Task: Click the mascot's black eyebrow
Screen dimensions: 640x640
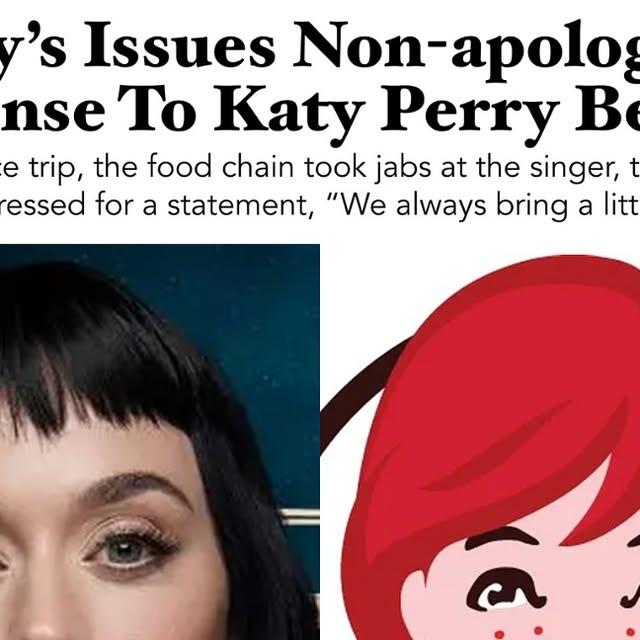Action: [x=502, y=537]
